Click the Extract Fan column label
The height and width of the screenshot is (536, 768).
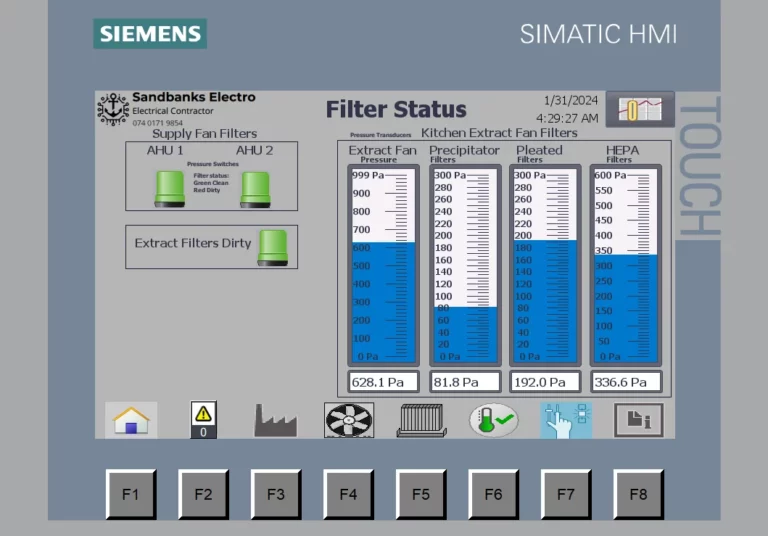383,150
